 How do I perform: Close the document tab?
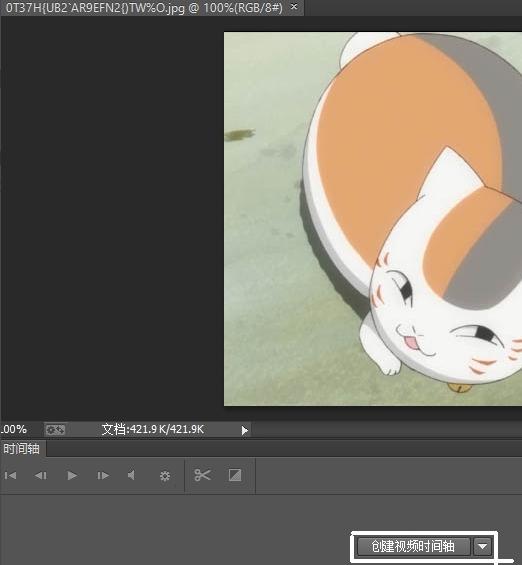coord(294,6)
